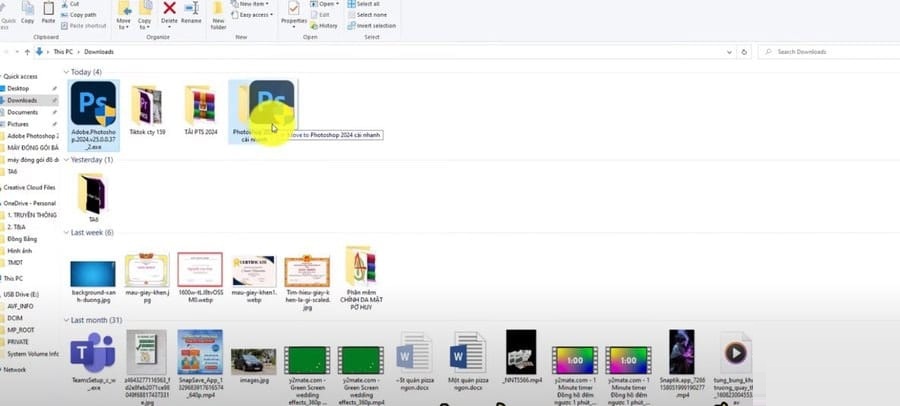Click Select all in the ribbon
900x406 pixels.
[364, 4]
